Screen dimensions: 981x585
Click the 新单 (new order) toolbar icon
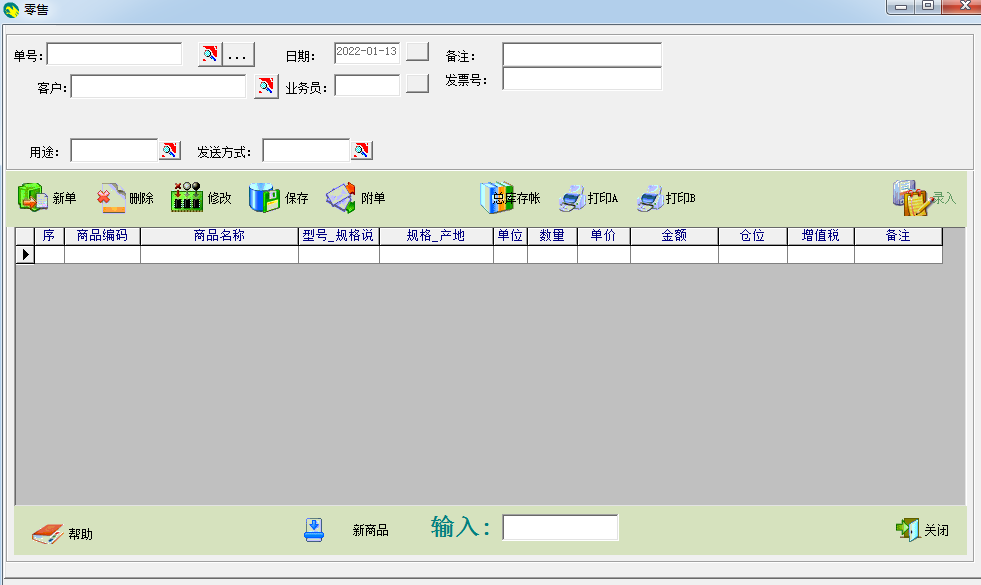pos(33,197)
